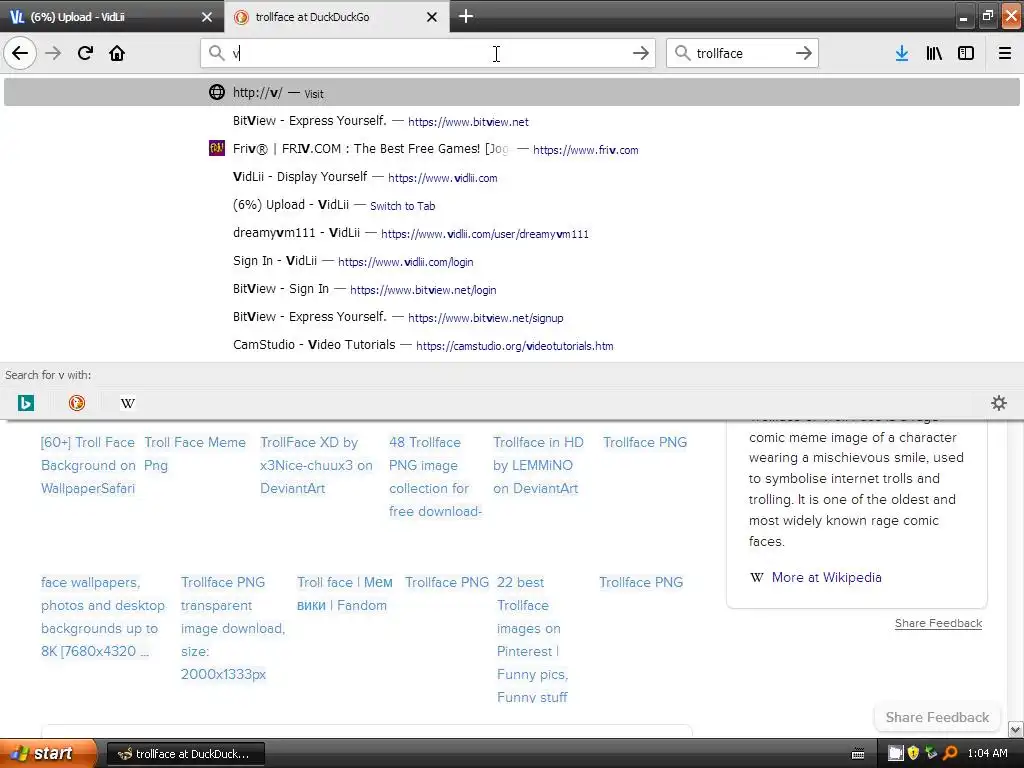Viewport: 1024px width, 768px height.
Task: Click the address bar go arrow
Action: coord(641,53)
